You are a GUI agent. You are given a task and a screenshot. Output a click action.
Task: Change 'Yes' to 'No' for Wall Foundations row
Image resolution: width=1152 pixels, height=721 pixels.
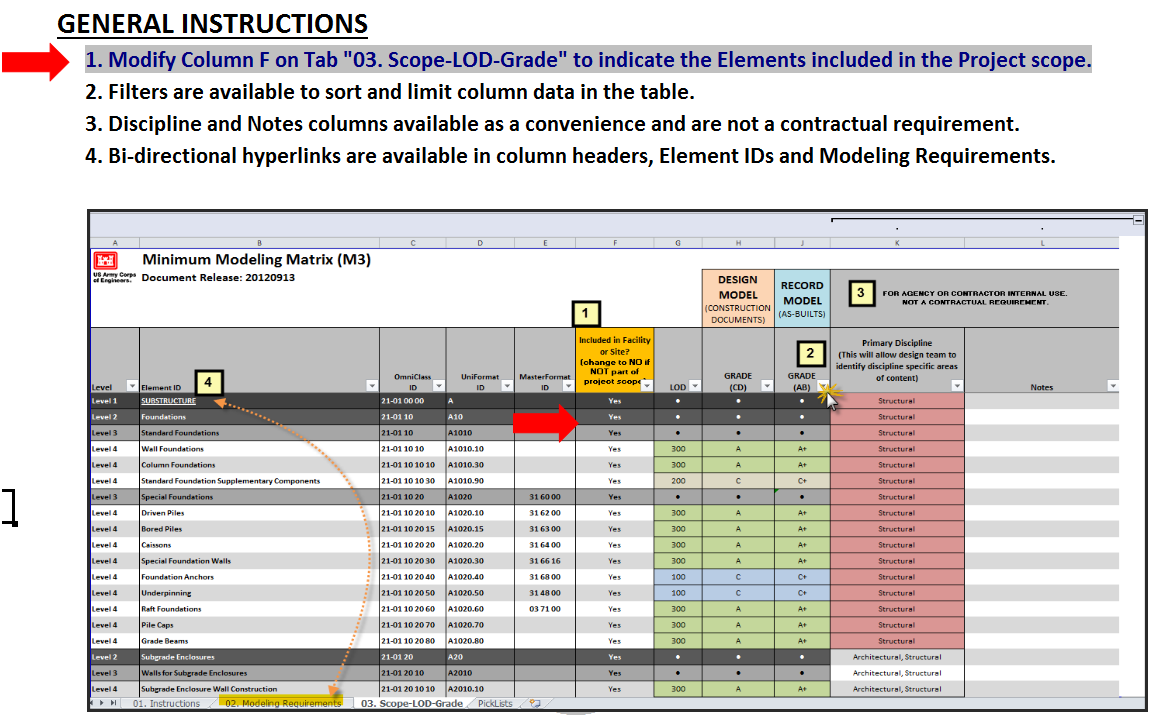click(614, 449)
